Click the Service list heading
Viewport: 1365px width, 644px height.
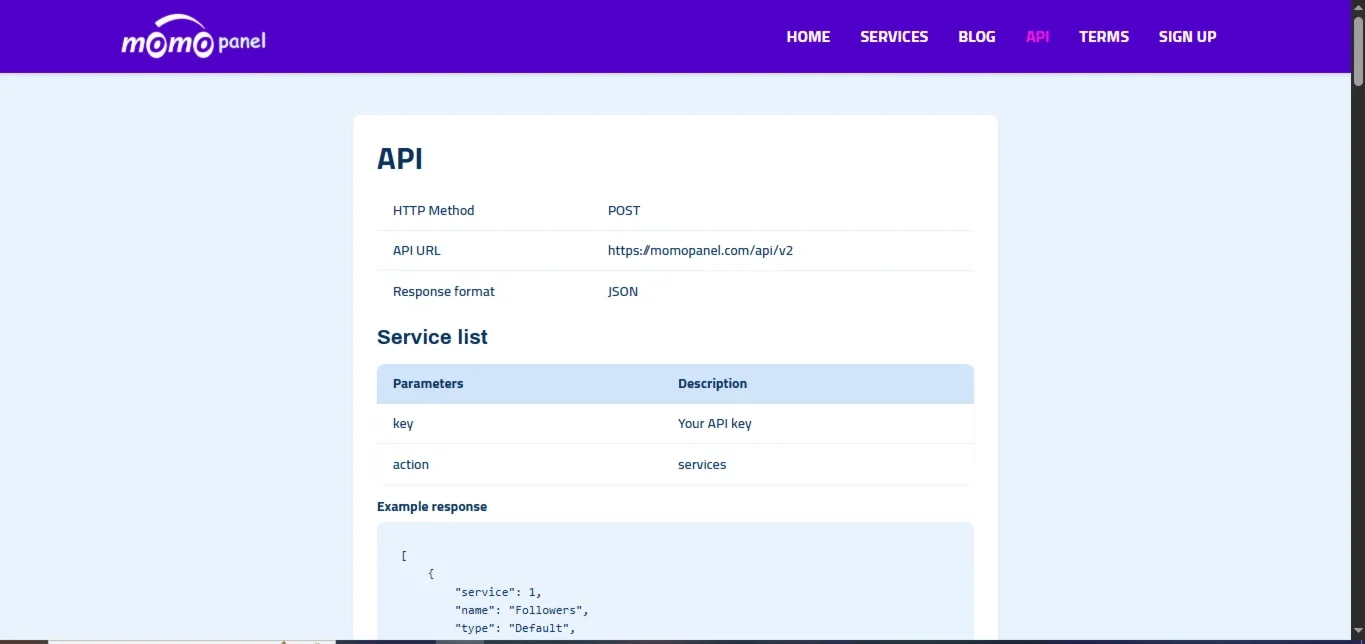432,337
